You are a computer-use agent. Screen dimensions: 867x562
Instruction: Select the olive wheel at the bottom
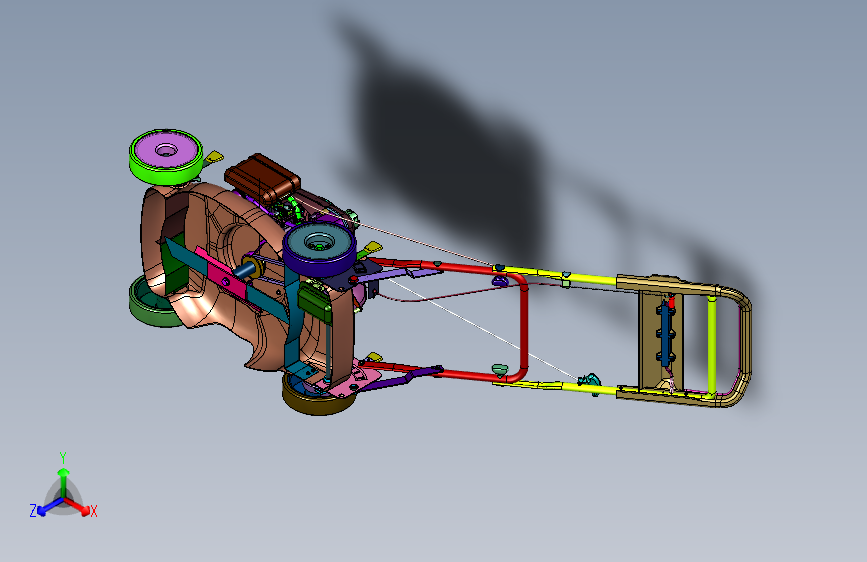318,399
